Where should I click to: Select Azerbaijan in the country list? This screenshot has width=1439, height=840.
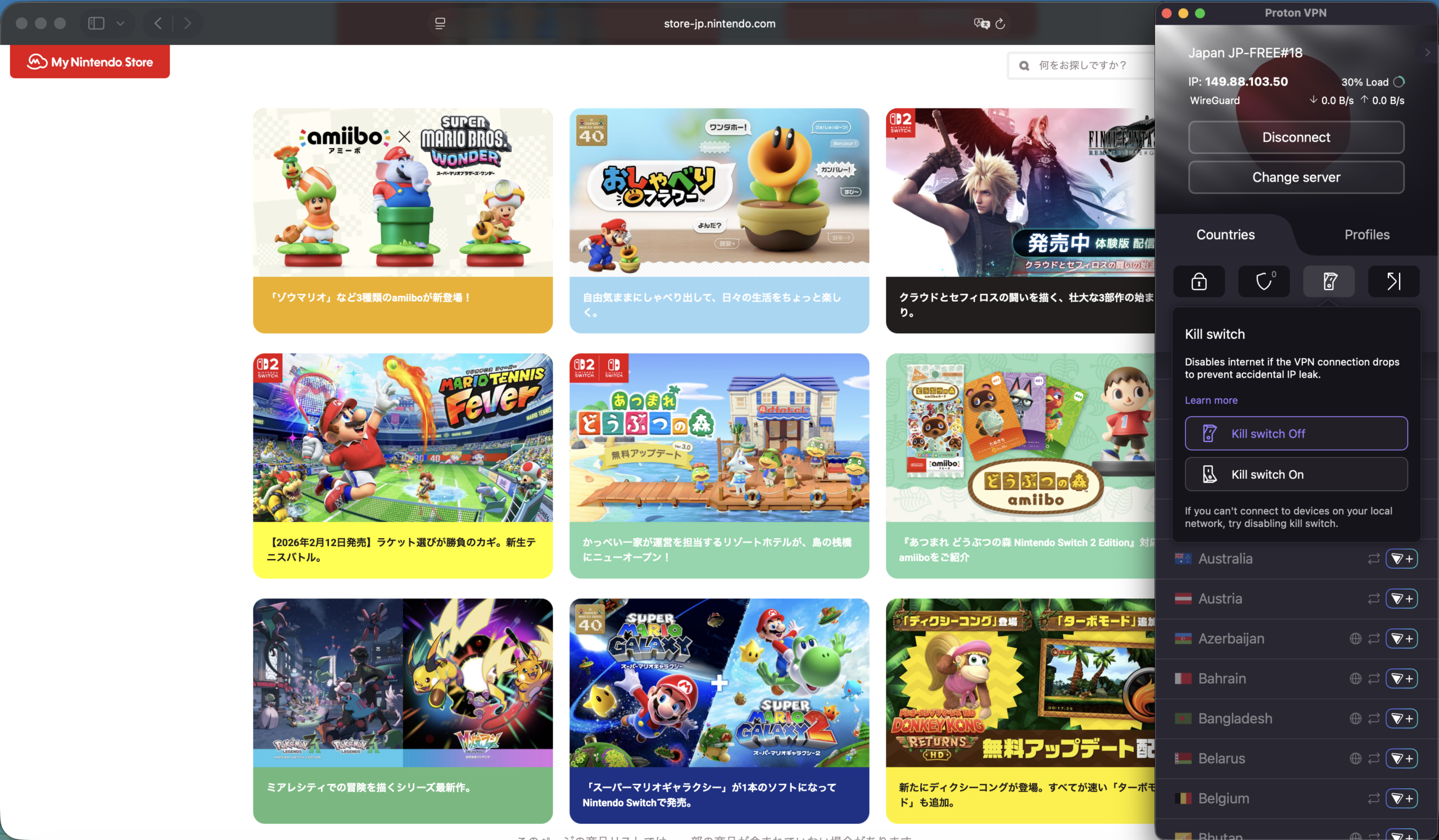coord(1231,638)
